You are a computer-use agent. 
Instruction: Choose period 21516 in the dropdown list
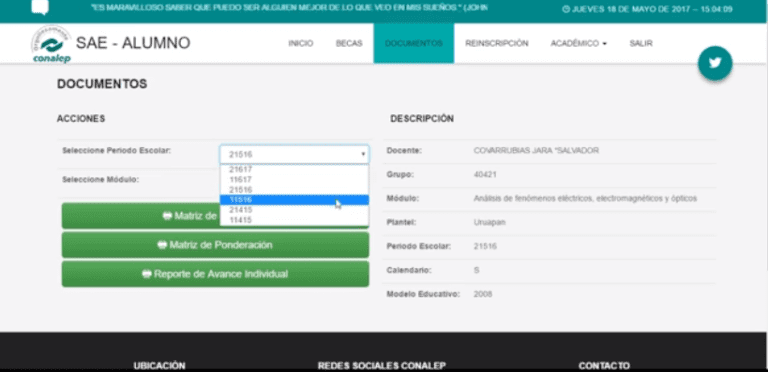(294, 189)
